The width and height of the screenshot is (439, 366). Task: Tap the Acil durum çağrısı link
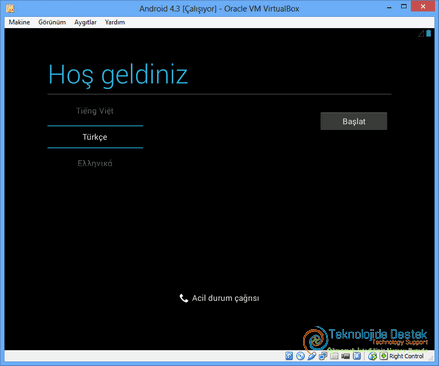(x=219, y=298)
